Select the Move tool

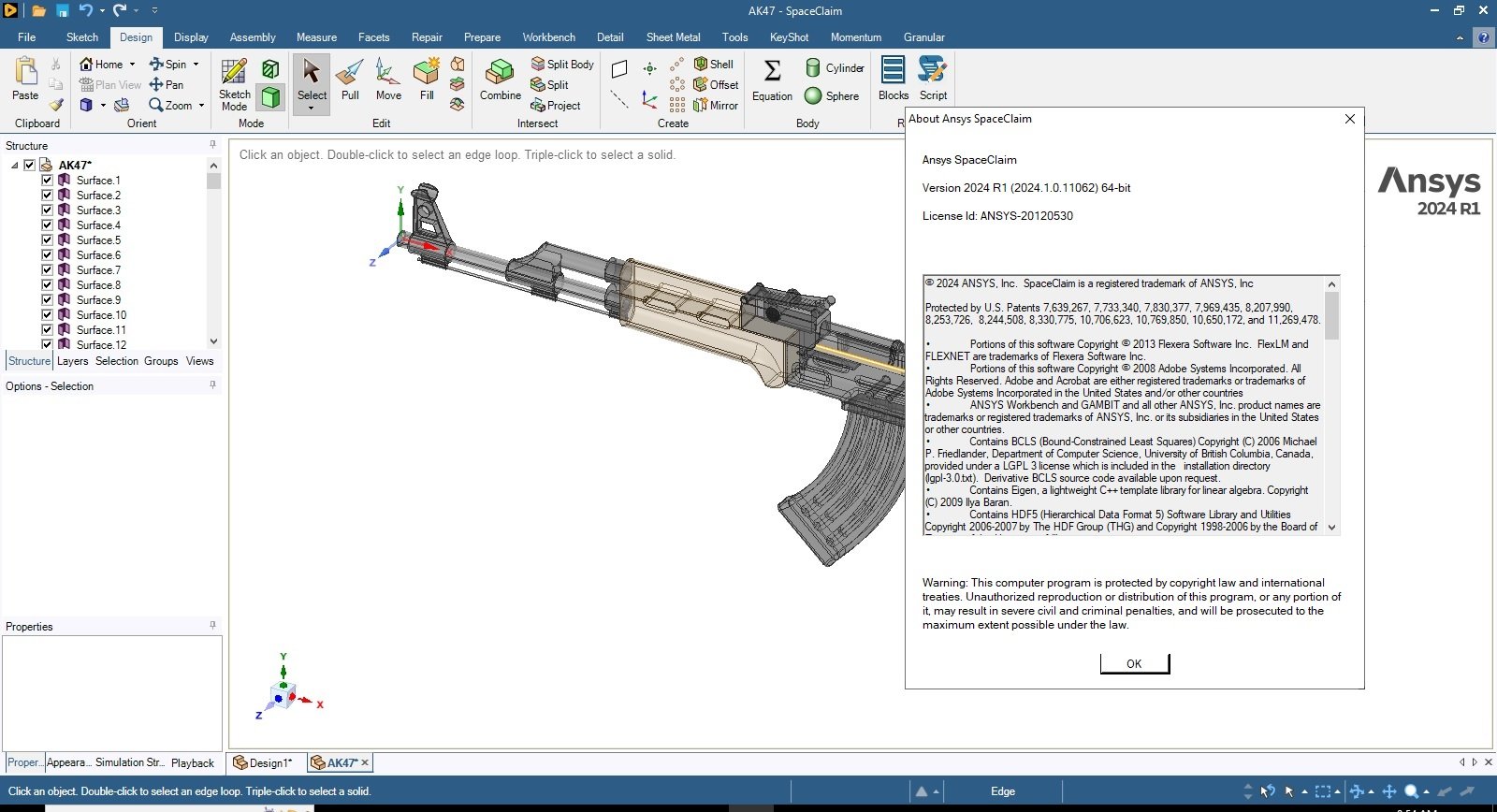tap(388, 80)
